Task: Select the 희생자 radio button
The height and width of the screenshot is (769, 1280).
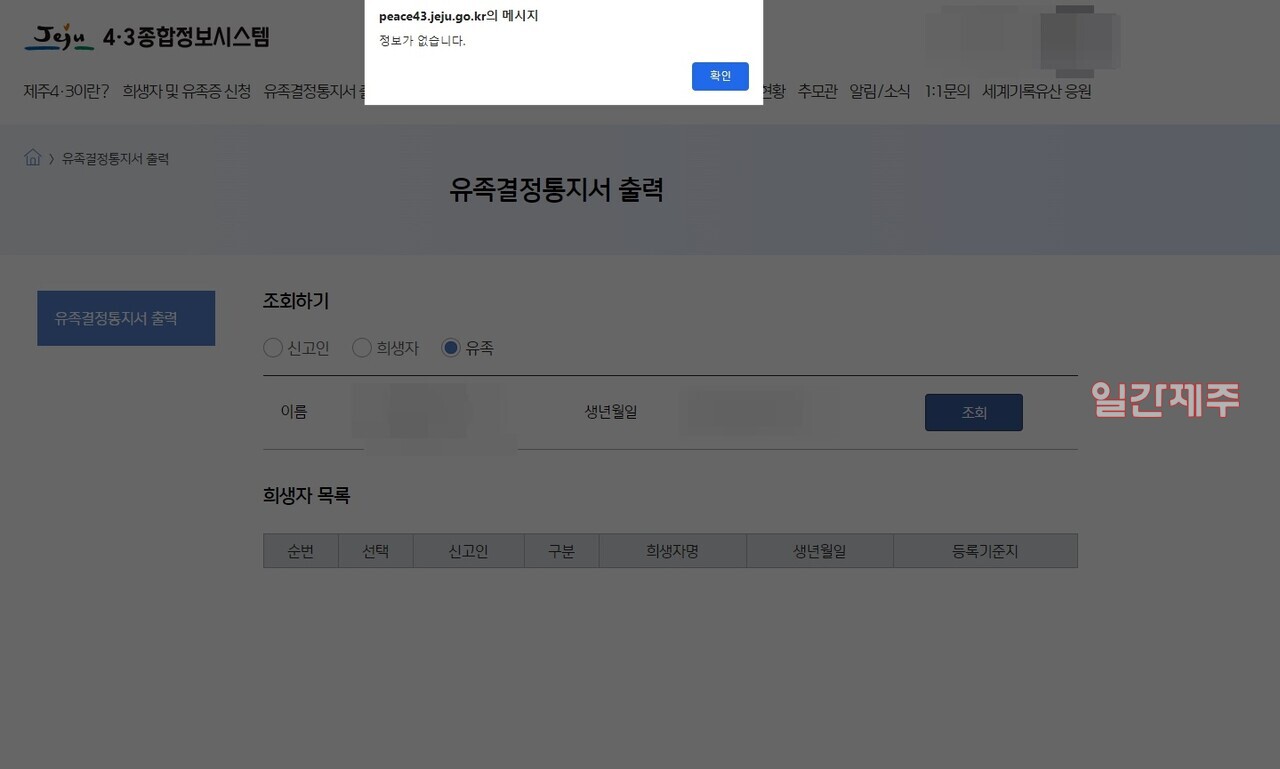Action: point(361,347)
